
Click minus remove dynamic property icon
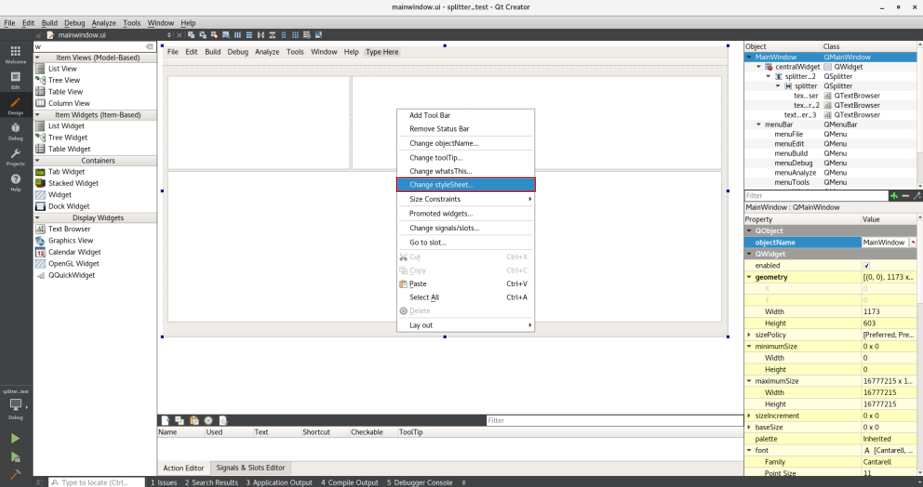pyautogui.click(x=905, y=196)
